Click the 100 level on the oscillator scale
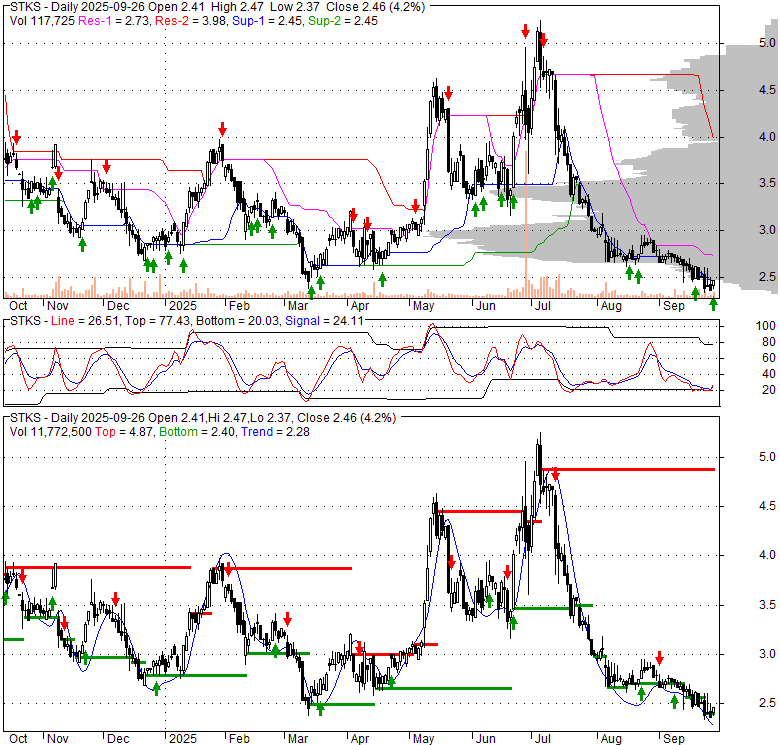Image resolution: width=780 pixels, height=745 pixels. point(766,326)
